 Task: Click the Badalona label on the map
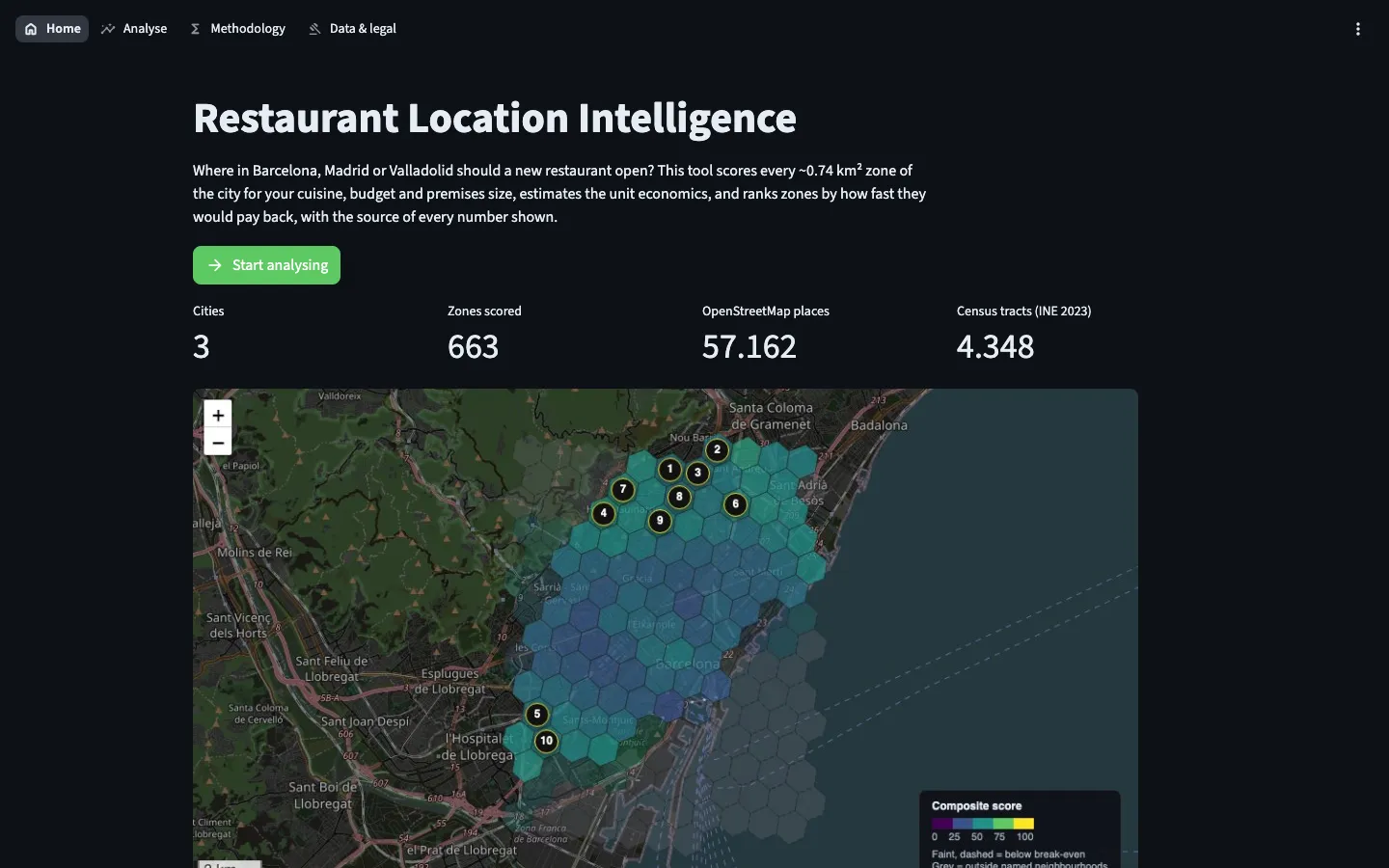coord(879,425)
